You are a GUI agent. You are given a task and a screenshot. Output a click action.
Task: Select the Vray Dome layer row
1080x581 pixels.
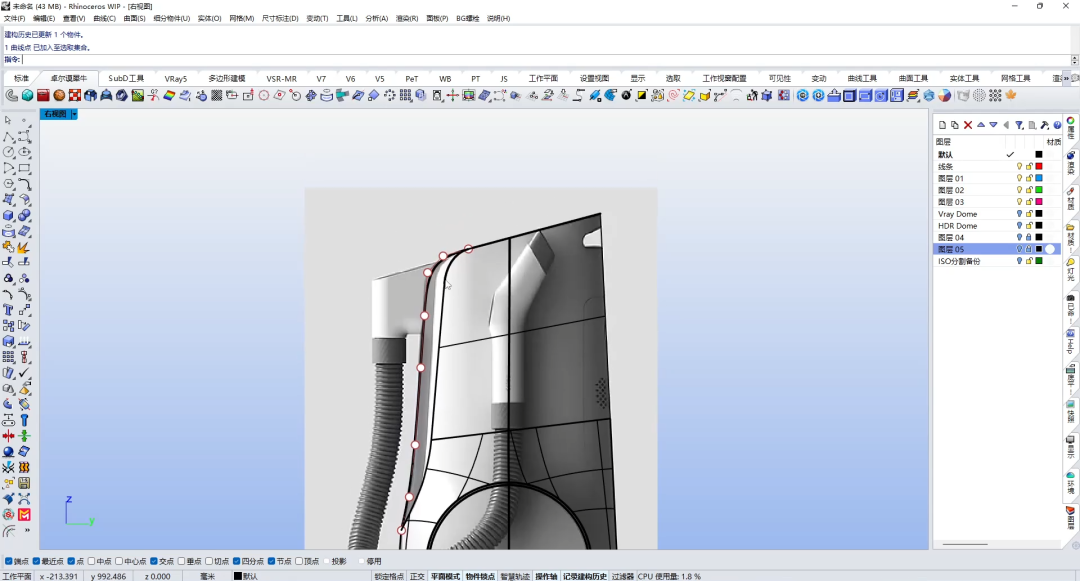[997, 214]
